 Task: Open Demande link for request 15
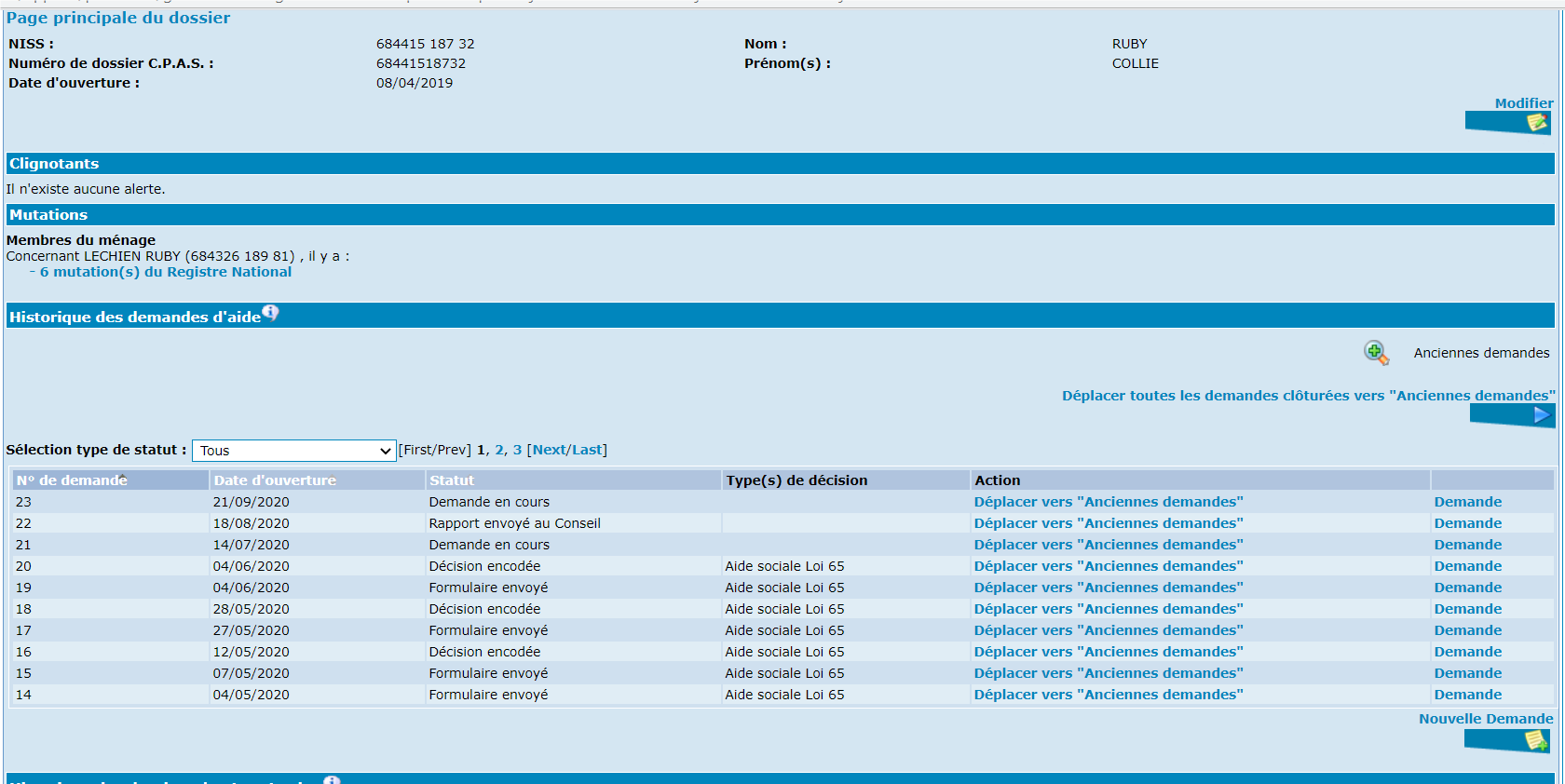pos(1468,673)
